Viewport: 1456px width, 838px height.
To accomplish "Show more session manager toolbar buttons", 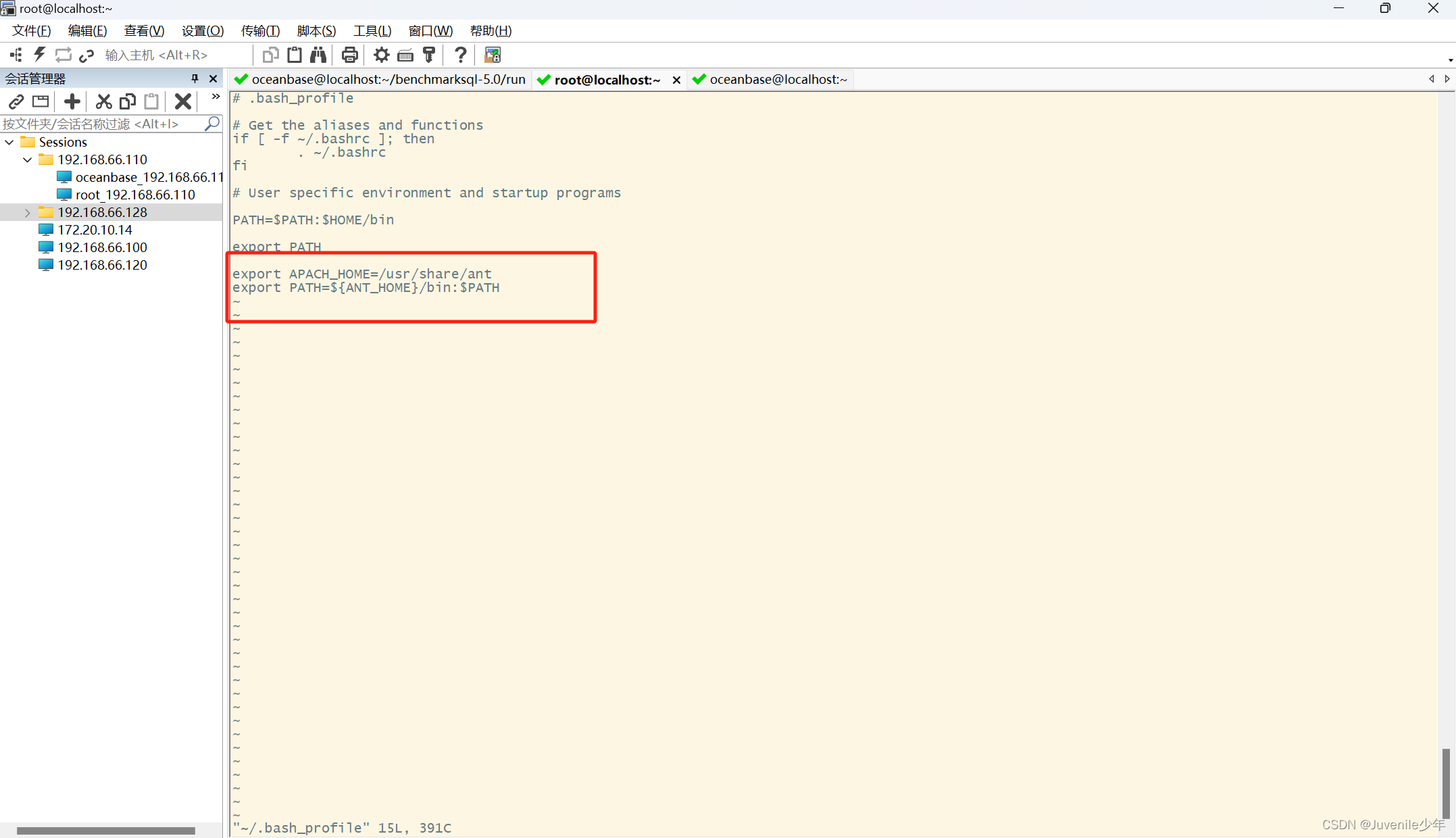I will [216, 97].
